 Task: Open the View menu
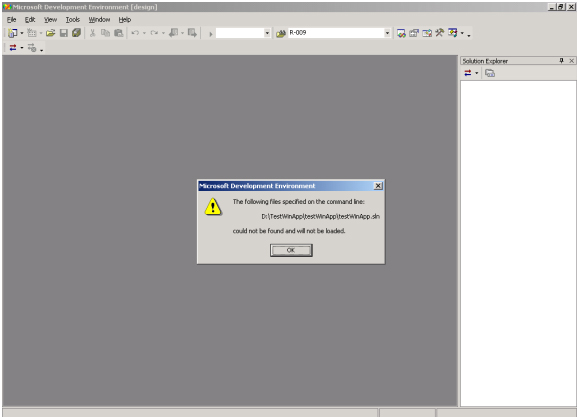click(50, 20)
